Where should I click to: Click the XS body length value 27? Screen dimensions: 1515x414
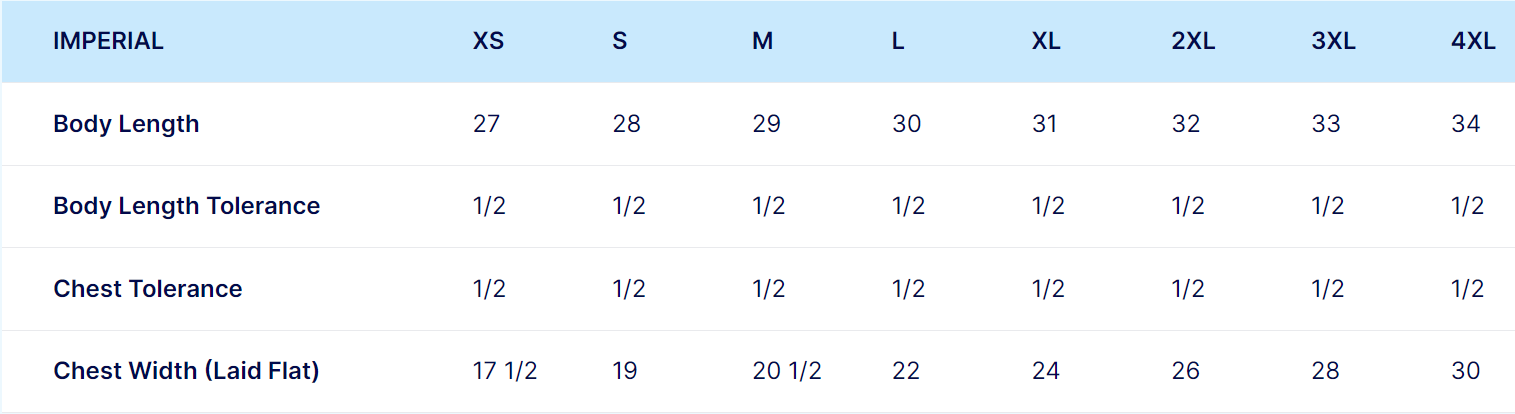[486, 124]
